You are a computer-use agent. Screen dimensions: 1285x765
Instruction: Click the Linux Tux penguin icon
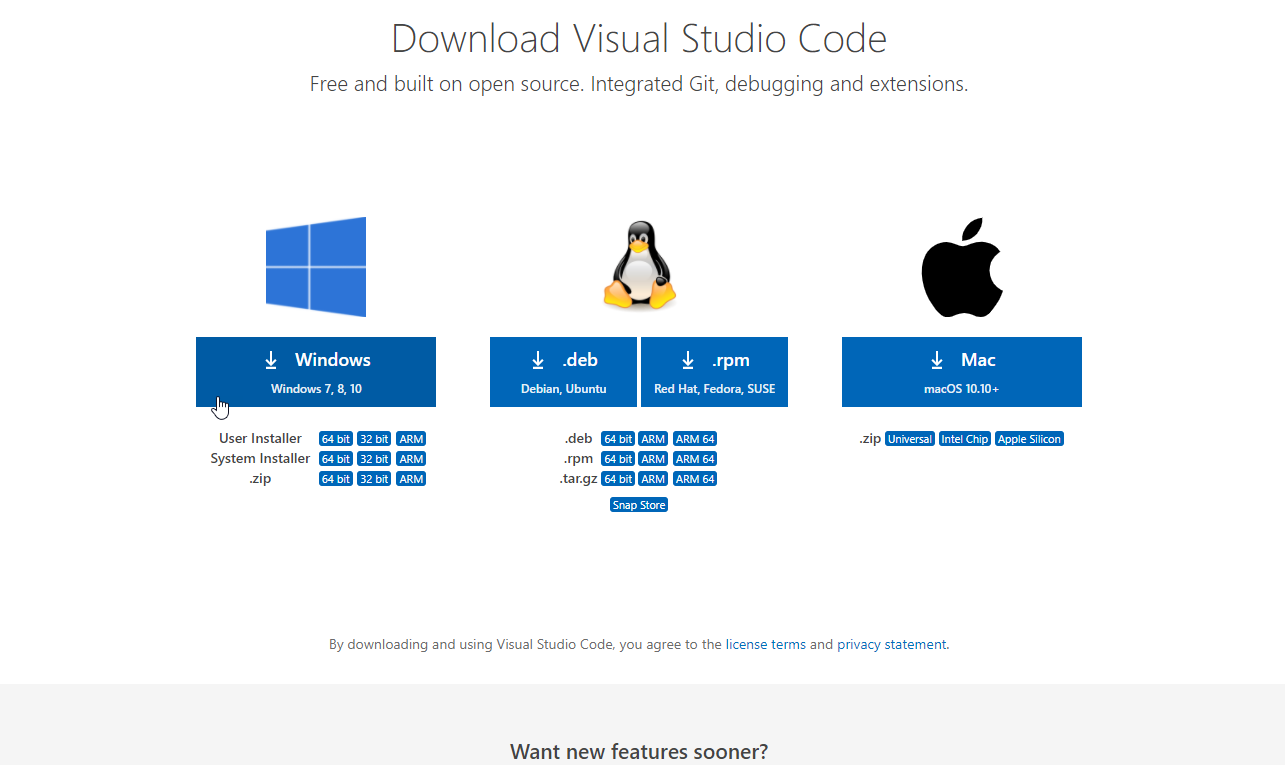pos(640,266)
